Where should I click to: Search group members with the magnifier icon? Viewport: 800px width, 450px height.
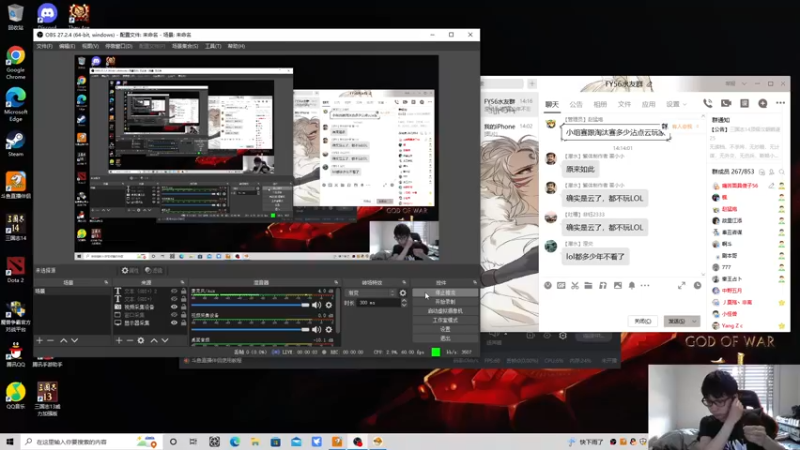point(782,172)
